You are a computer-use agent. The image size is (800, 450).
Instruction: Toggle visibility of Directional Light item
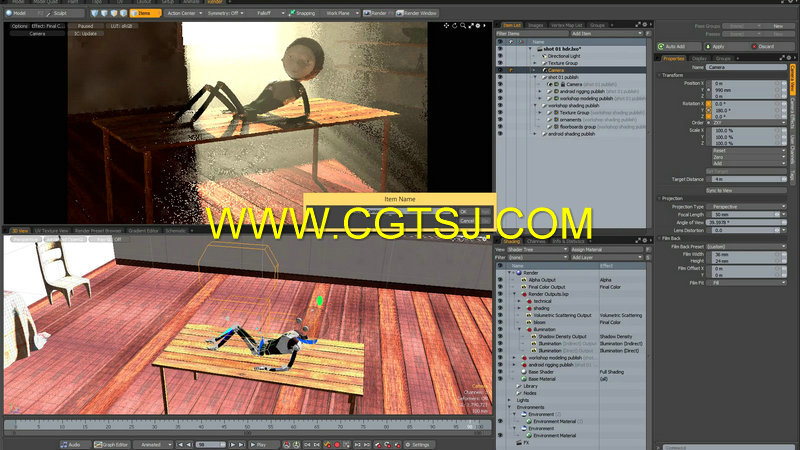(x=500, y=56)
